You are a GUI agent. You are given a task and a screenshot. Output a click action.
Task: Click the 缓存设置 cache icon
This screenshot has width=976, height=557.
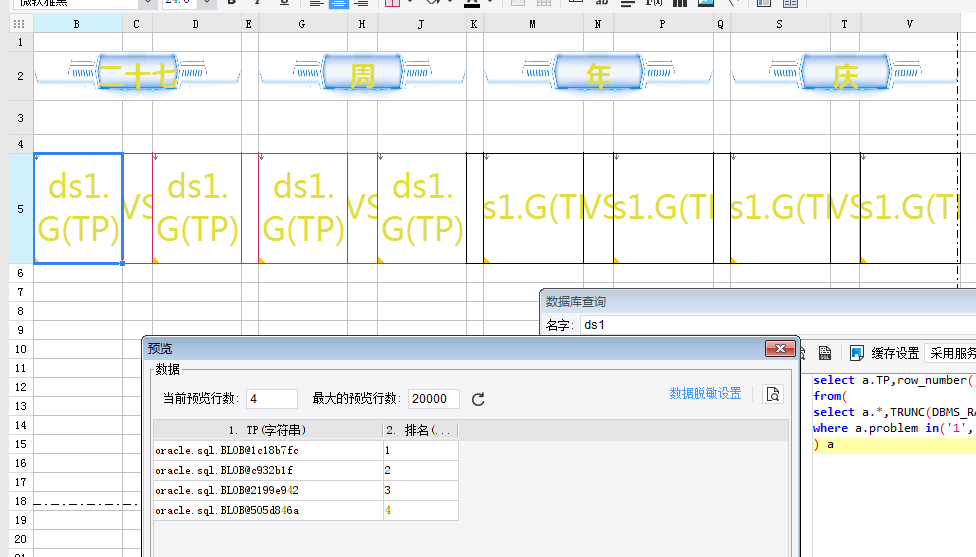click(x=856, y=353)
